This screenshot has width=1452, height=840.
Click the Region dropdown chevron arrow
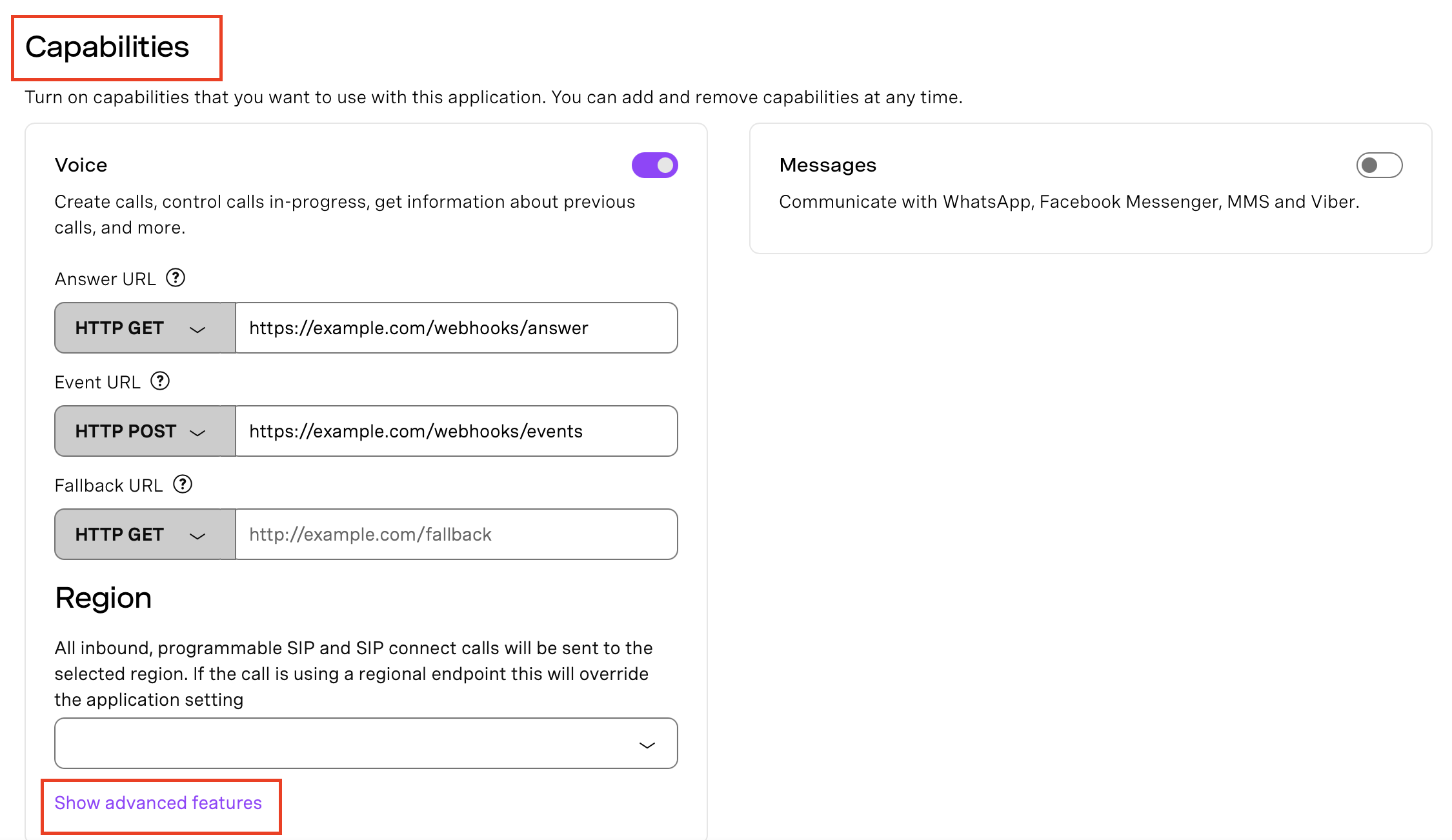click(x=647, y=745)
